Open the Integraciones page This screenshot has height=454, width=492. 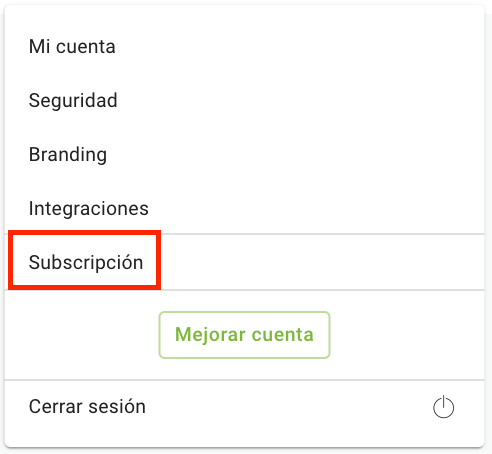[x=244, y=208]
